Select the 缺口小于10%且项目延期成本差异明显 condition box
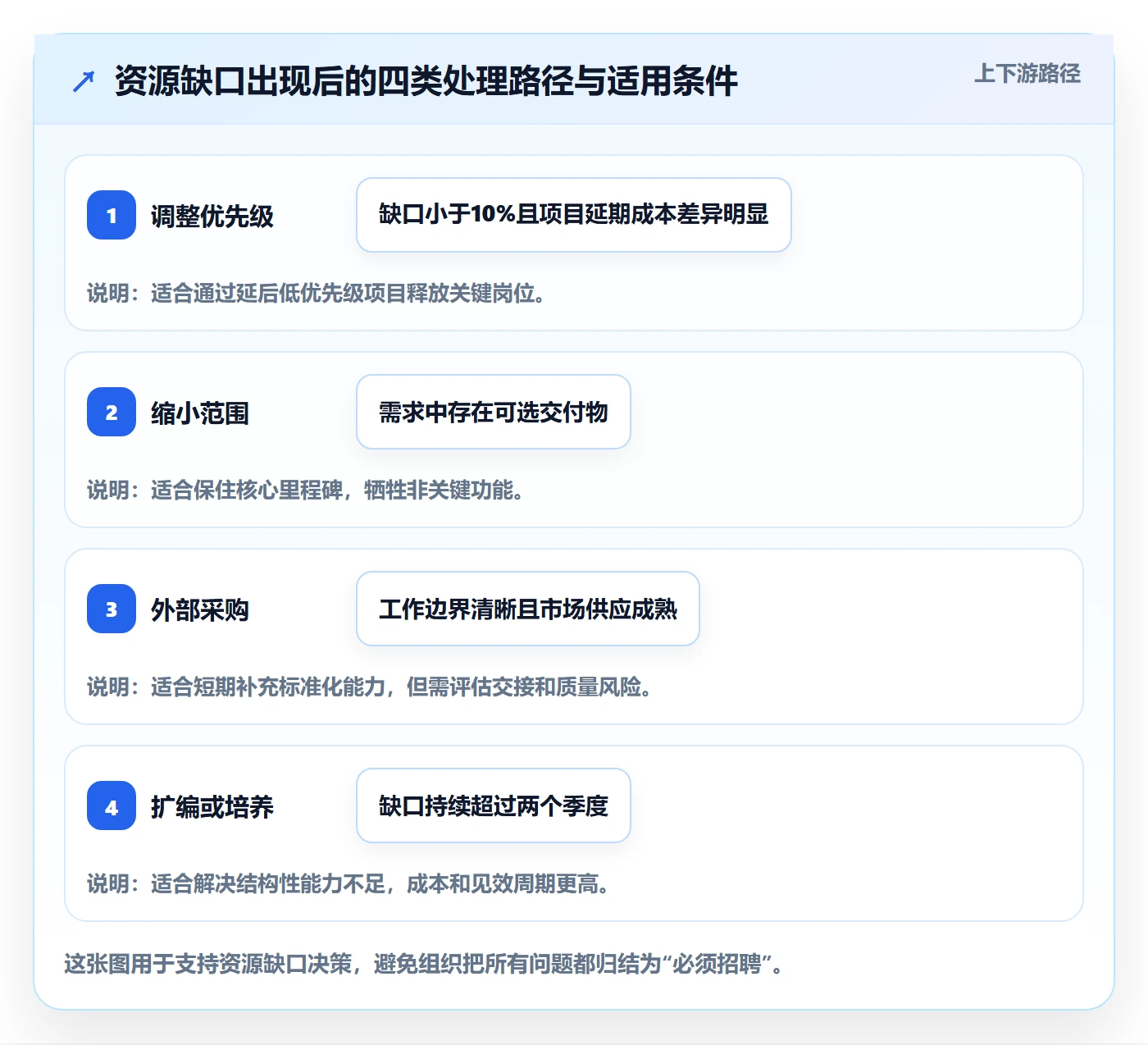Viewport: 1148px width, 1045px height. (574, 215)
